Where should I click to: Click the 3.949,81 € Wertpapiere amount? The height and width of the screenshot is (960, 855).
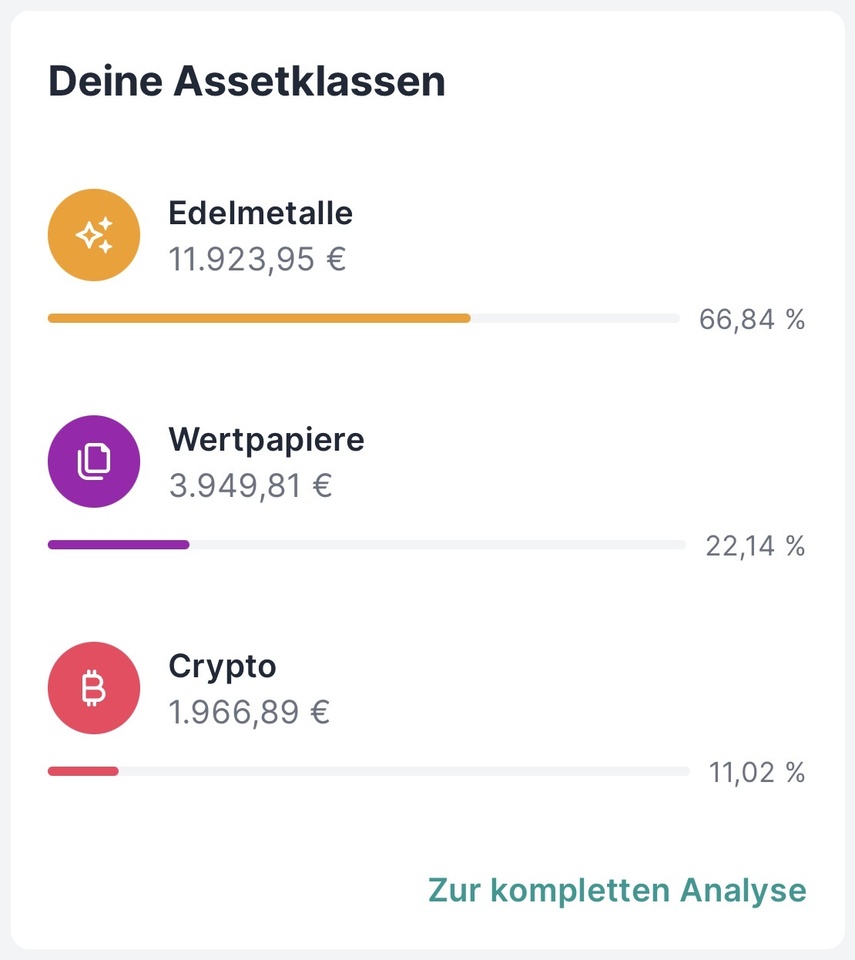[x=250, y=486]
